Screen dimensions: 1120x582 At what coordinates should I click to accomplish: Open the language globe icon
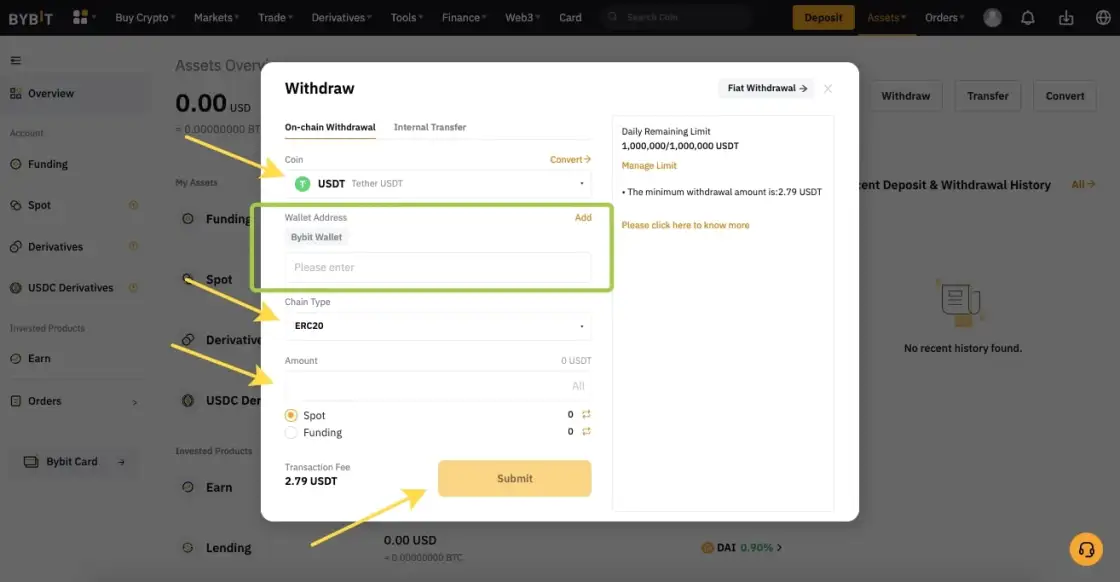point(1103,18)
